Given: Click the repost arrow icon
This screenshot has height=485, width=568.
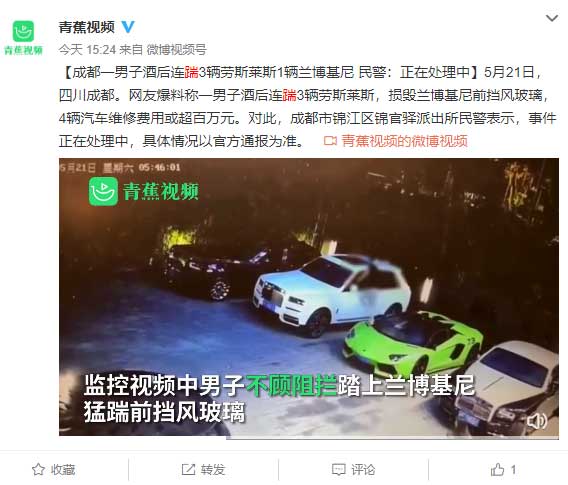Looking at the screenshot, I should click(188, 469).
